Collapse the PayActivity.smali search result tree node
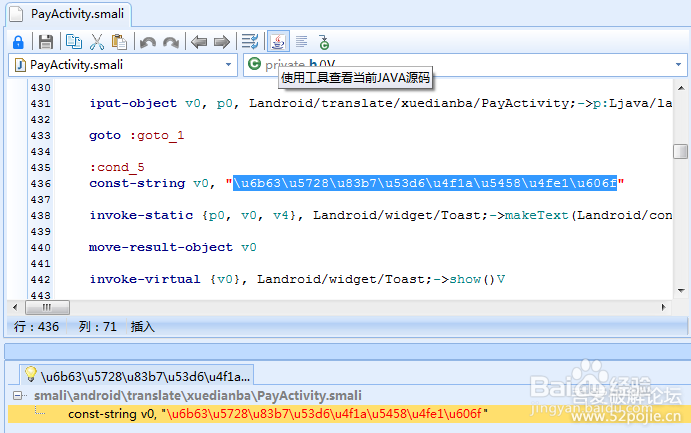This screenshot has height=433, width=691. (x=18, y=396)
